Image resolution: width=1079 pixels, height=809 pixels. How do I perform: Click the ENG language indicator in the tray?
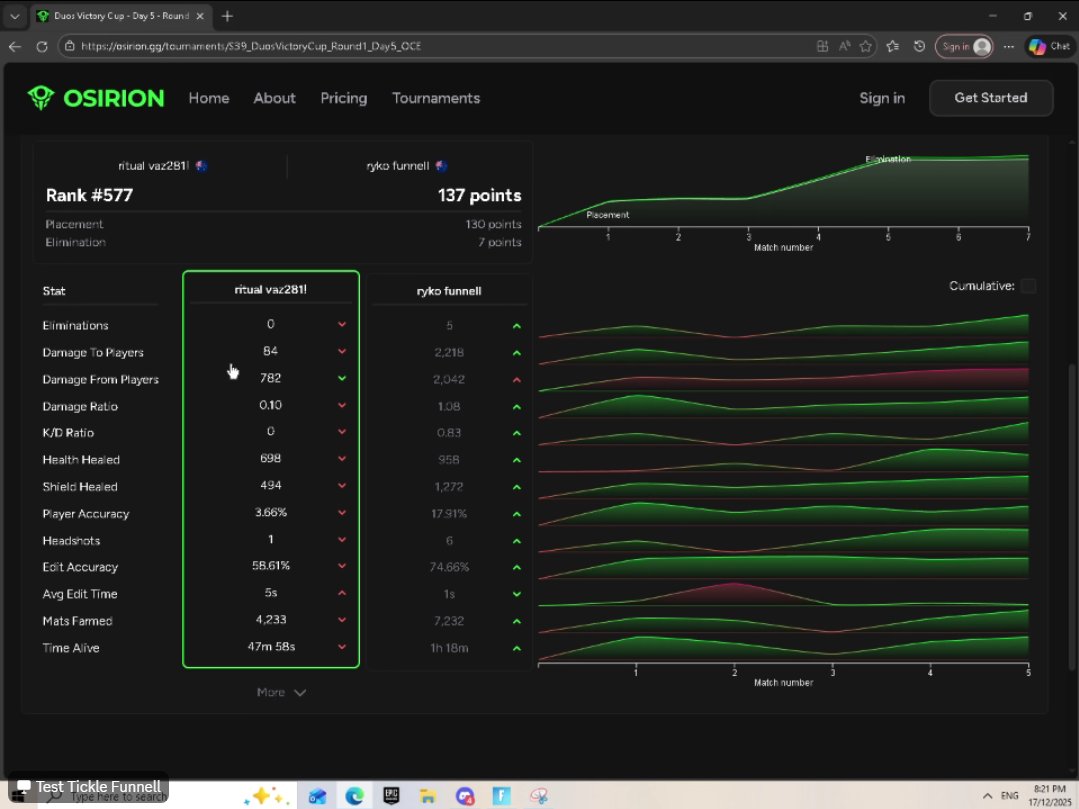[1009, 796]
